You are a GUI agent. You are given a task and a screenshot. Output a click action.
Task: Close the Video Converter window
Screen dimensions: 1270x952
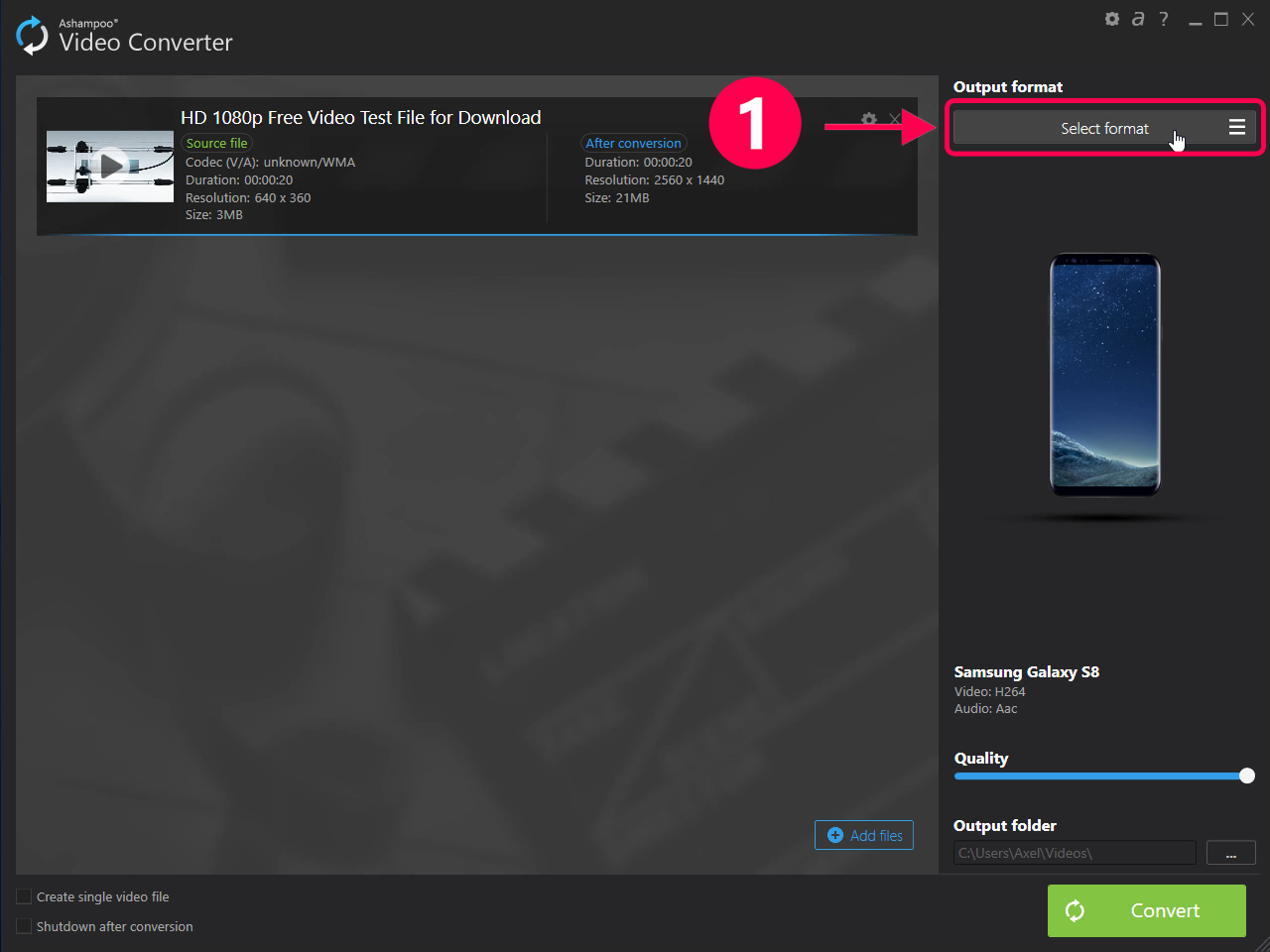[x=1248, y=19]
